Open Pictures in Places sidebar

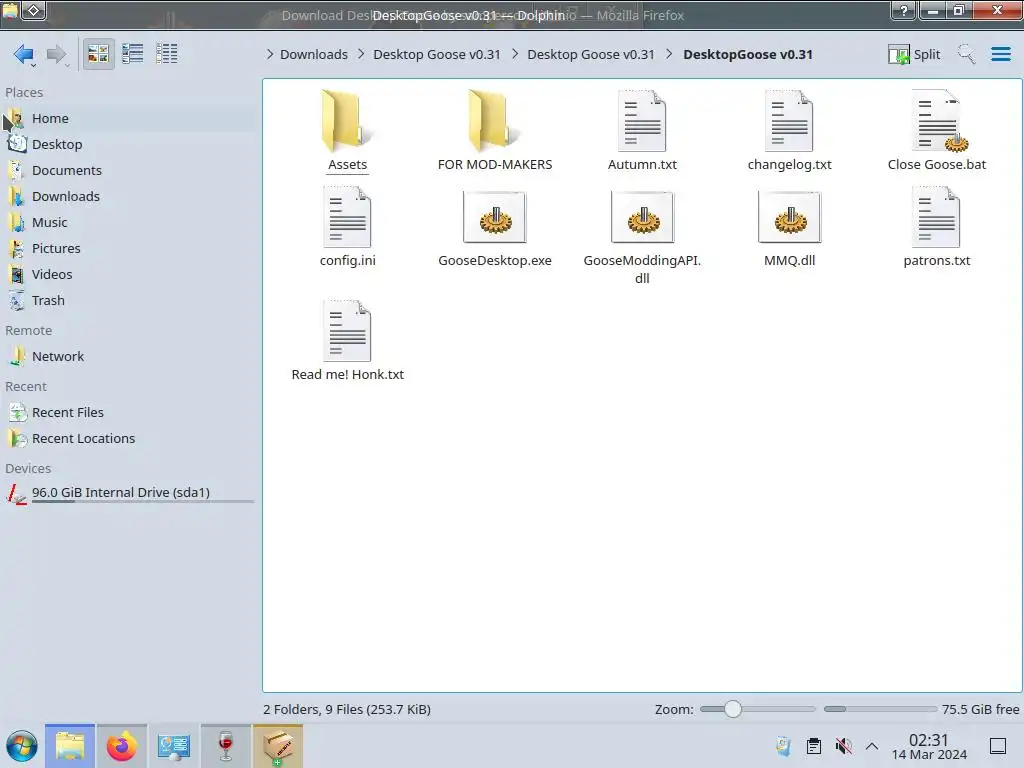point(129,249)
